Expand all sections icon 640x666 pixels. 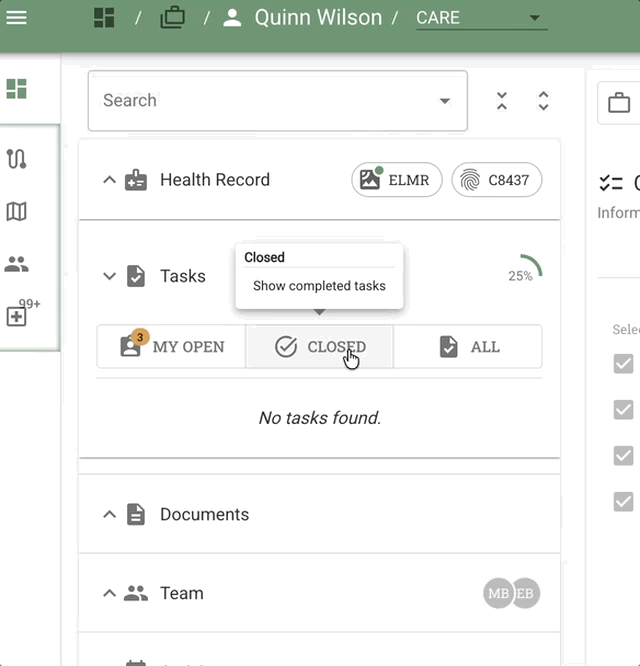(x=543, y=101)
